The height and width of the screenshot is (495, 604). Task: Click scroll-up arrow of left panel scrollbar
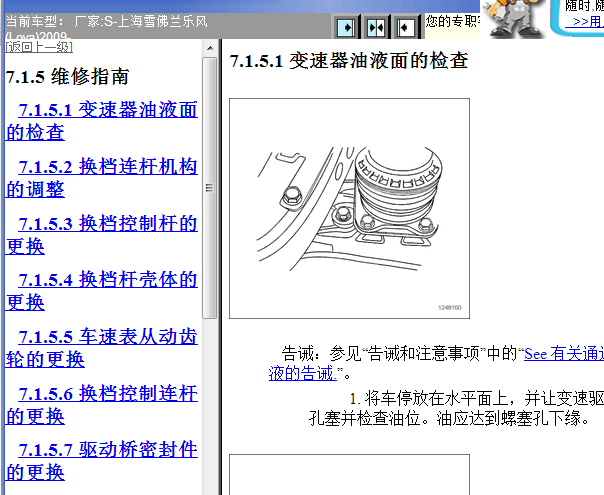click(x=210, y=49)
